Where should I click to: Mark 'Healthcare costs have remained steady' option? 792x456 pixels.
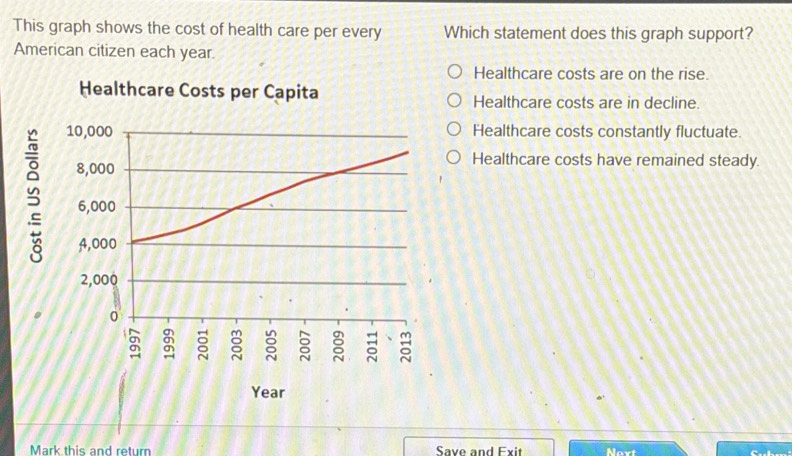click(456, 159)
